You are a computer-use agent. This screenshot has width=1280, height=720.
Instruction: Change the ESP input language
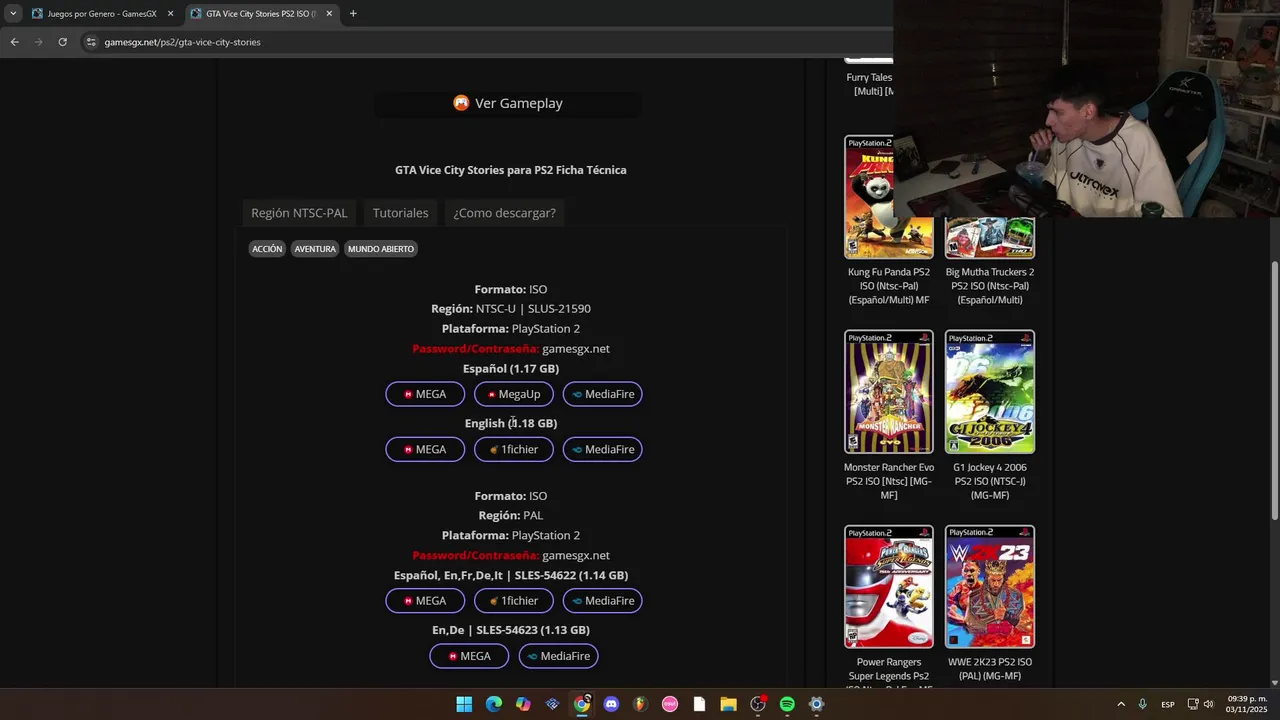tap(1168, 704)
